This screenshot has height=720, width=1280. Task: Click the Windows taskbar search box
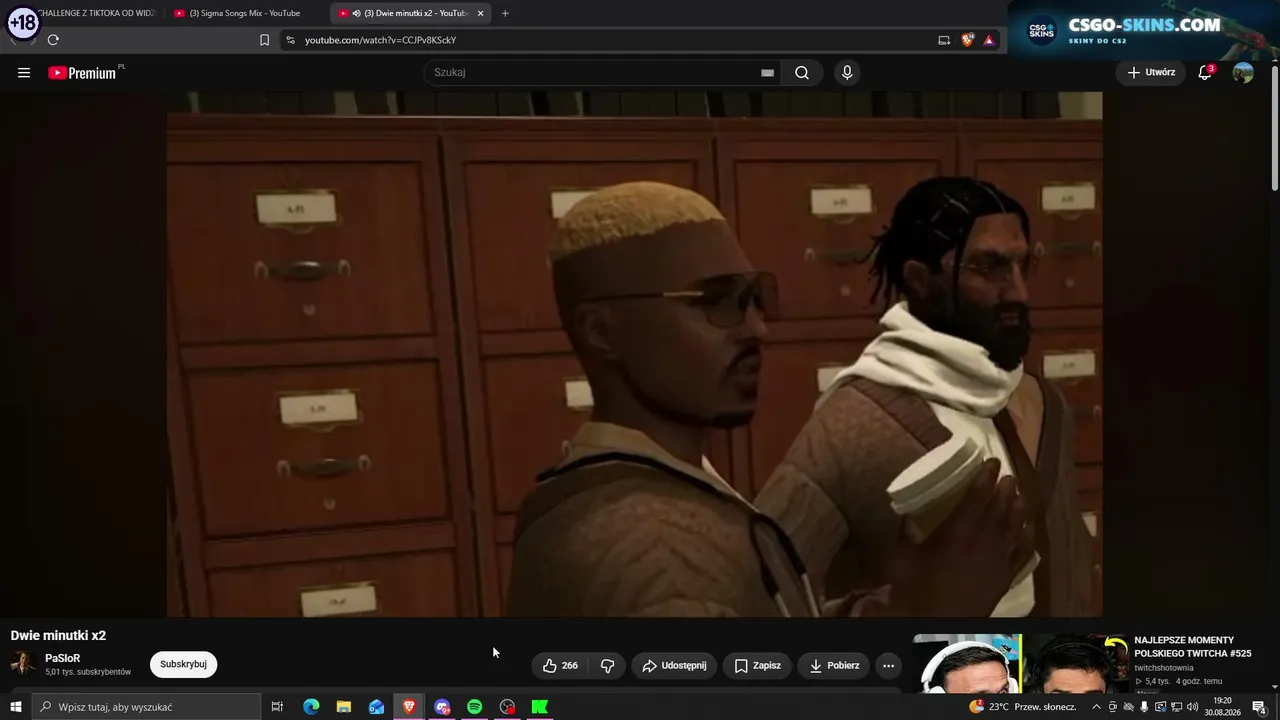pyautogui.click(x=146, y=707)
